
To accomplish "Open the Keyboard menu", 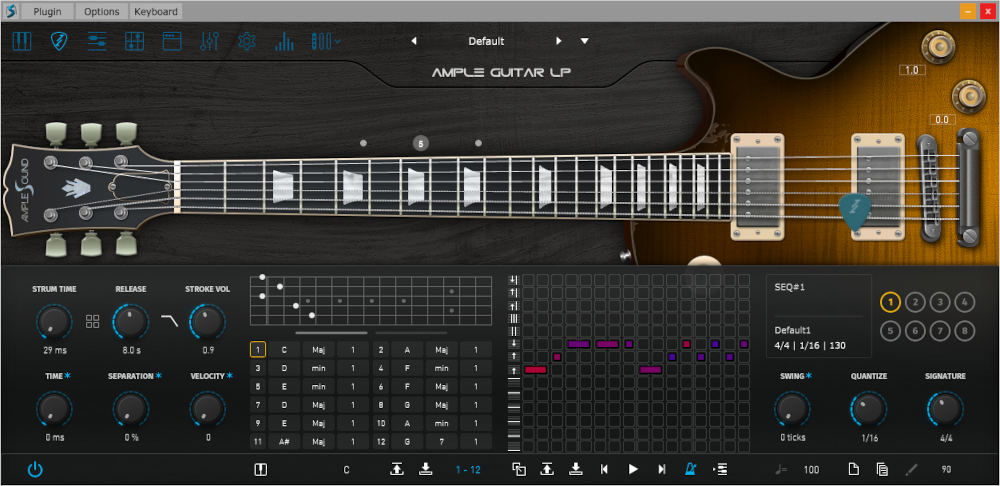I will click(x=156, y=11).
